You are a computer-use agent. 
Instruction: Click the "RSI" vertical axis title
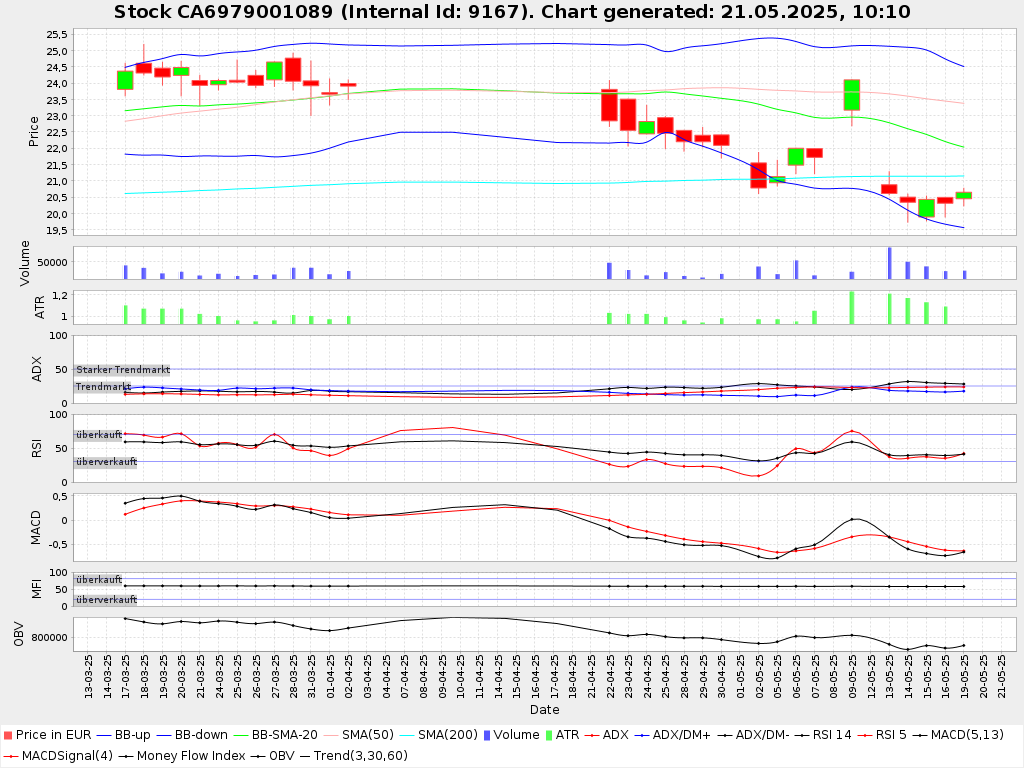[x=37, y=449]
